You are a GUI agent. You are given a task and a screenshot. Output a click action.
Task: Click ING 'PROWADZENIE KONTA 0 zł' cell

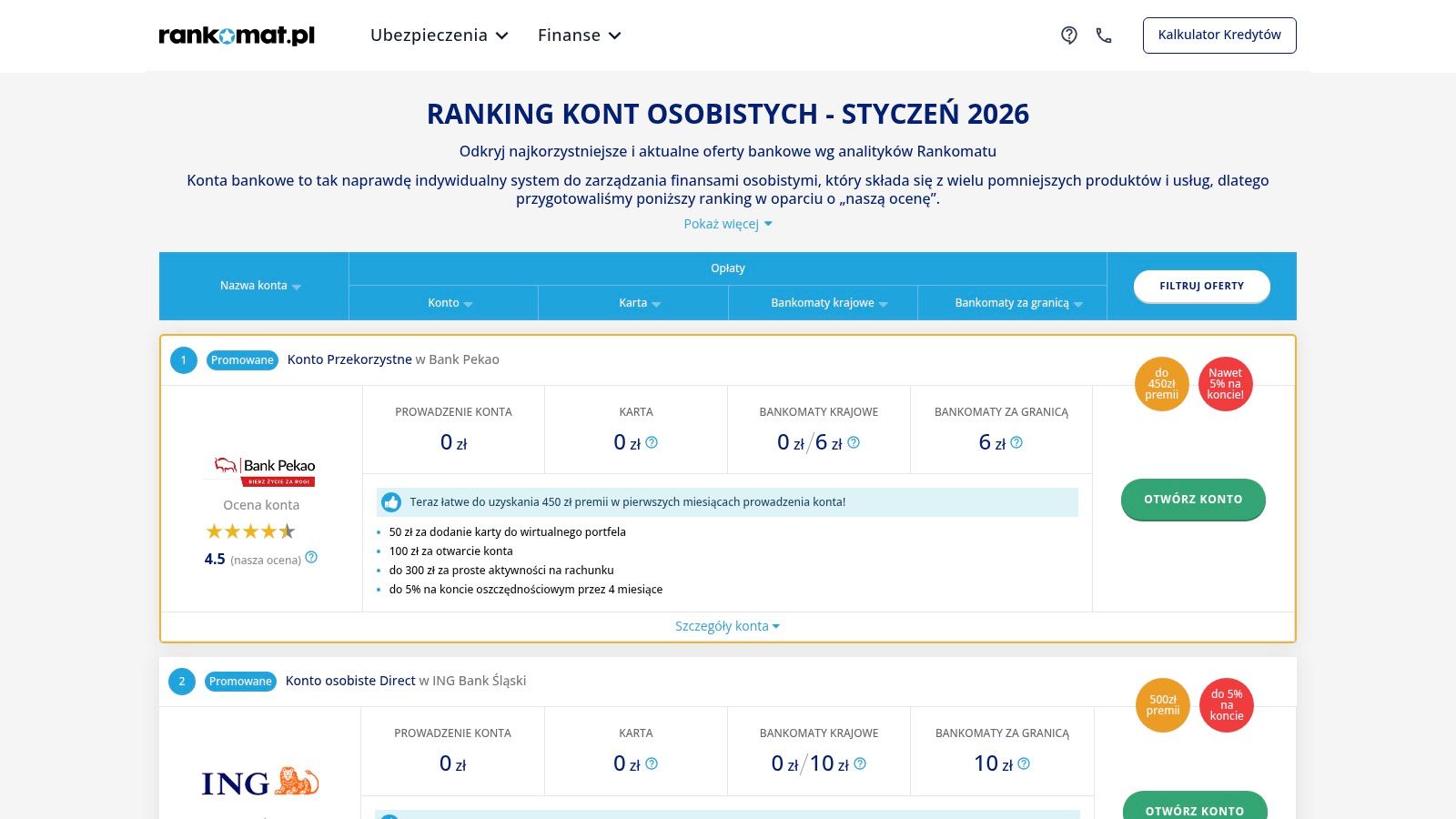click(x=452, y=751)
